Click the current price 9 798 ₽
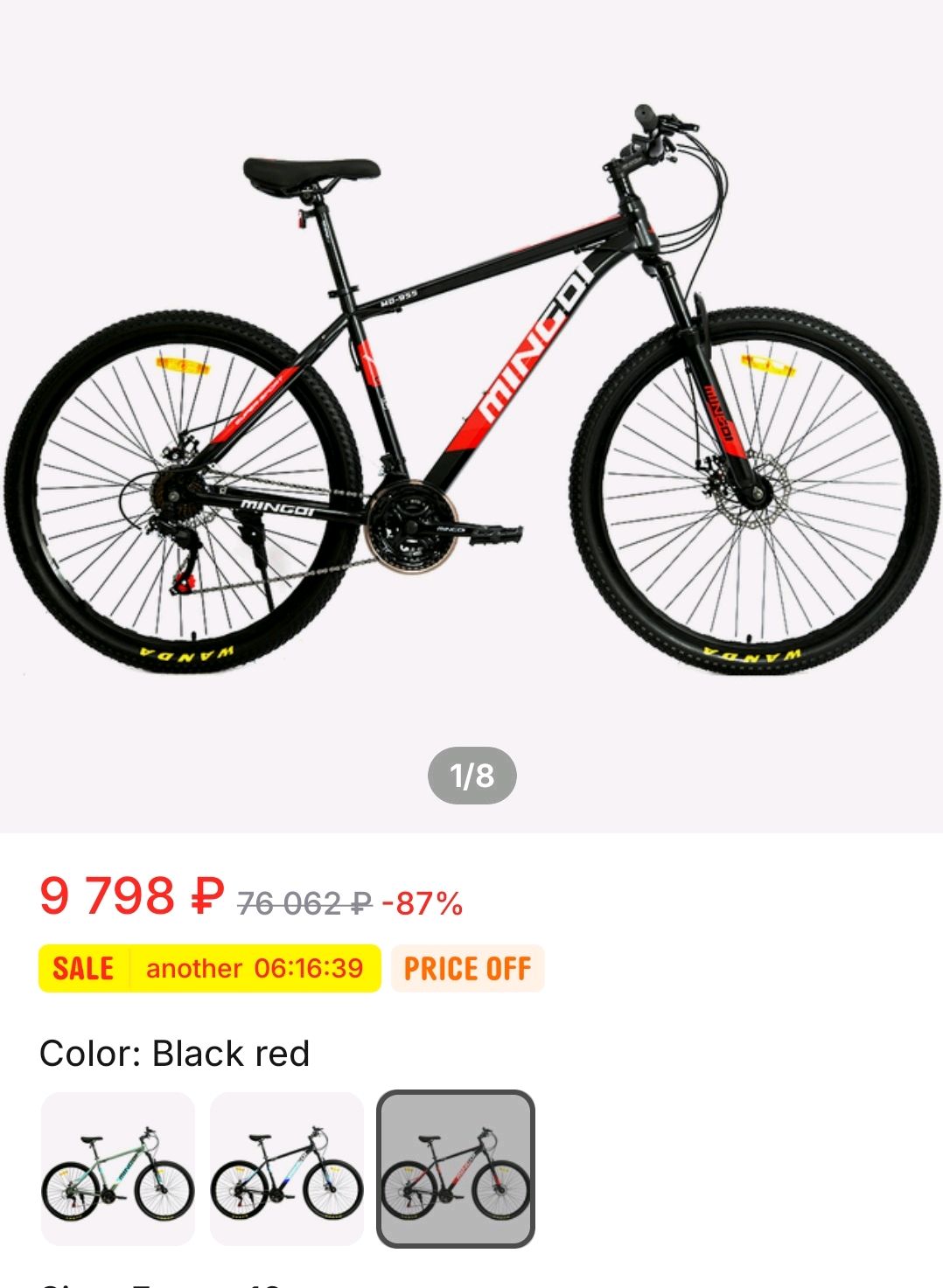Viewport: 943px width, 1288px height. [x=132, y=897]
